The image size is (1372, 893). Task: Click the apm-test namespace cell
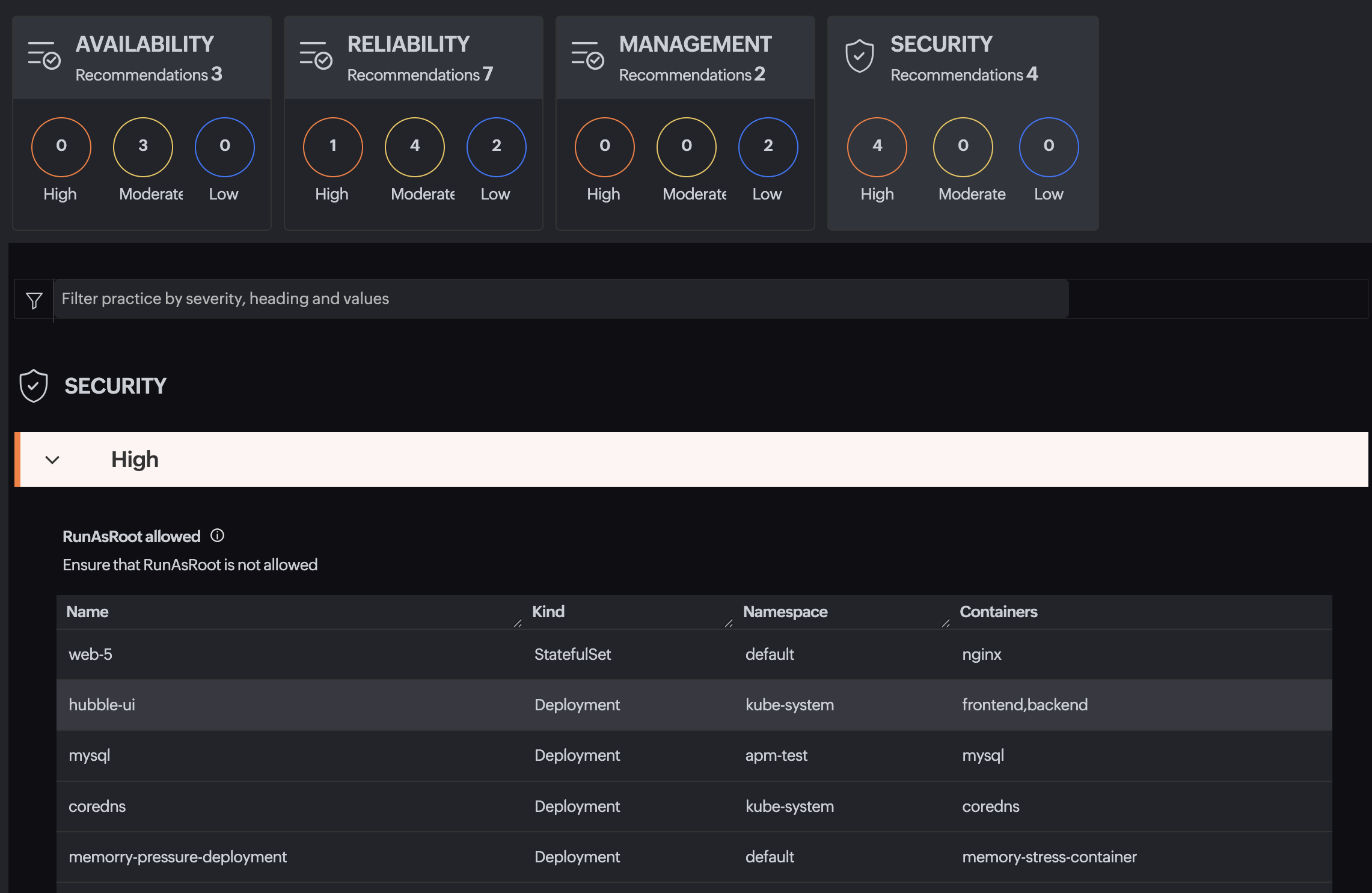(776, 755)
